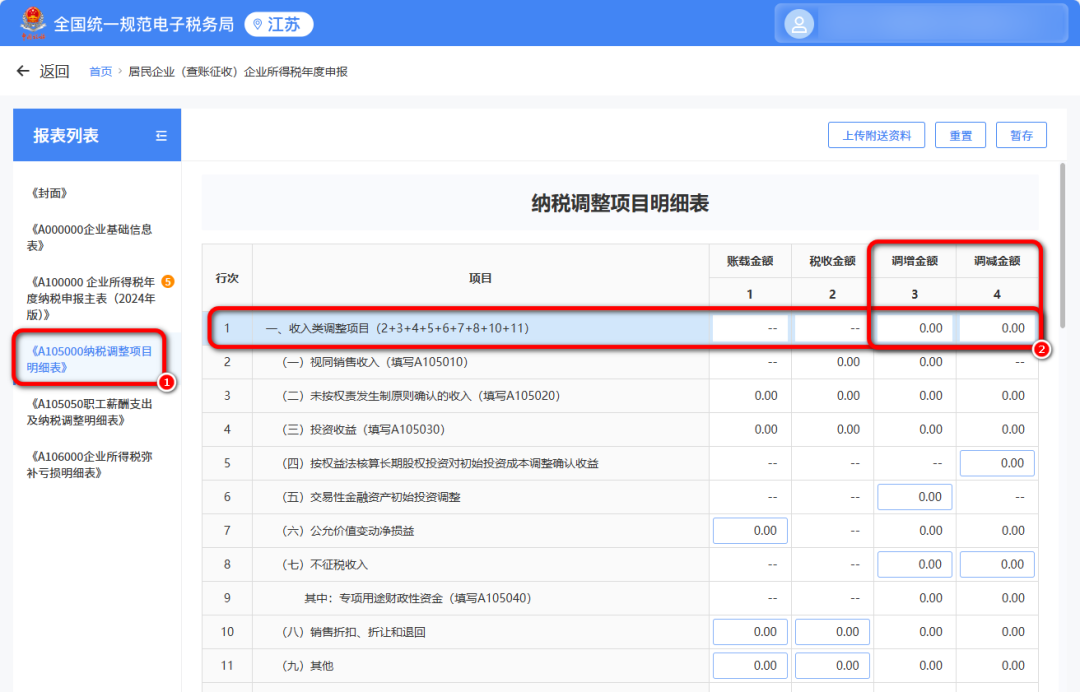
Task: Click the 返回 back arrow
Action: click(23, 71)
